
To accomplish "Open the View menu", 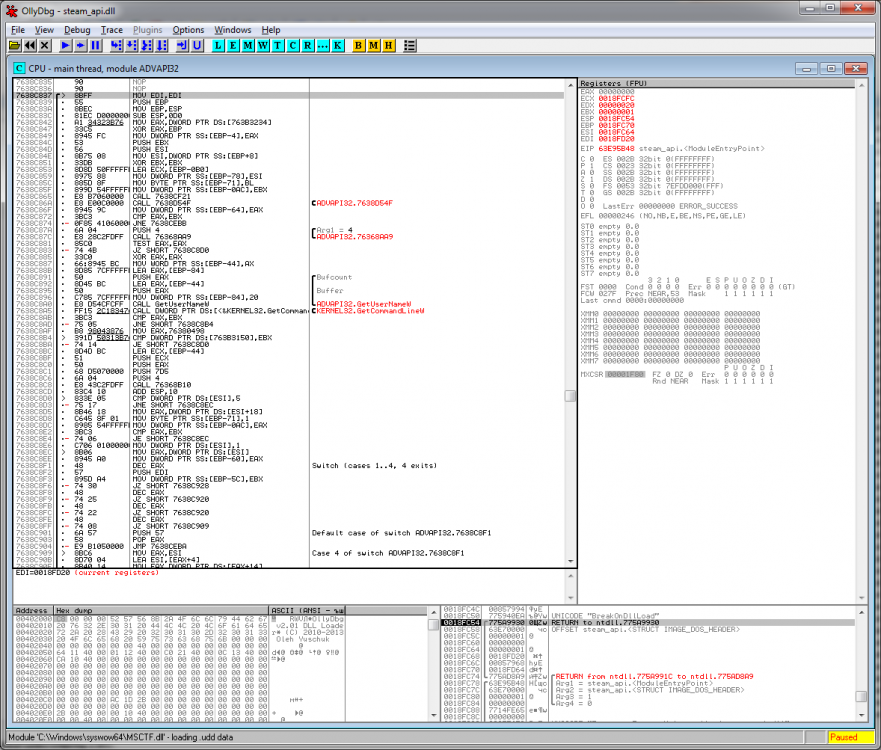I will pos(44,30).
